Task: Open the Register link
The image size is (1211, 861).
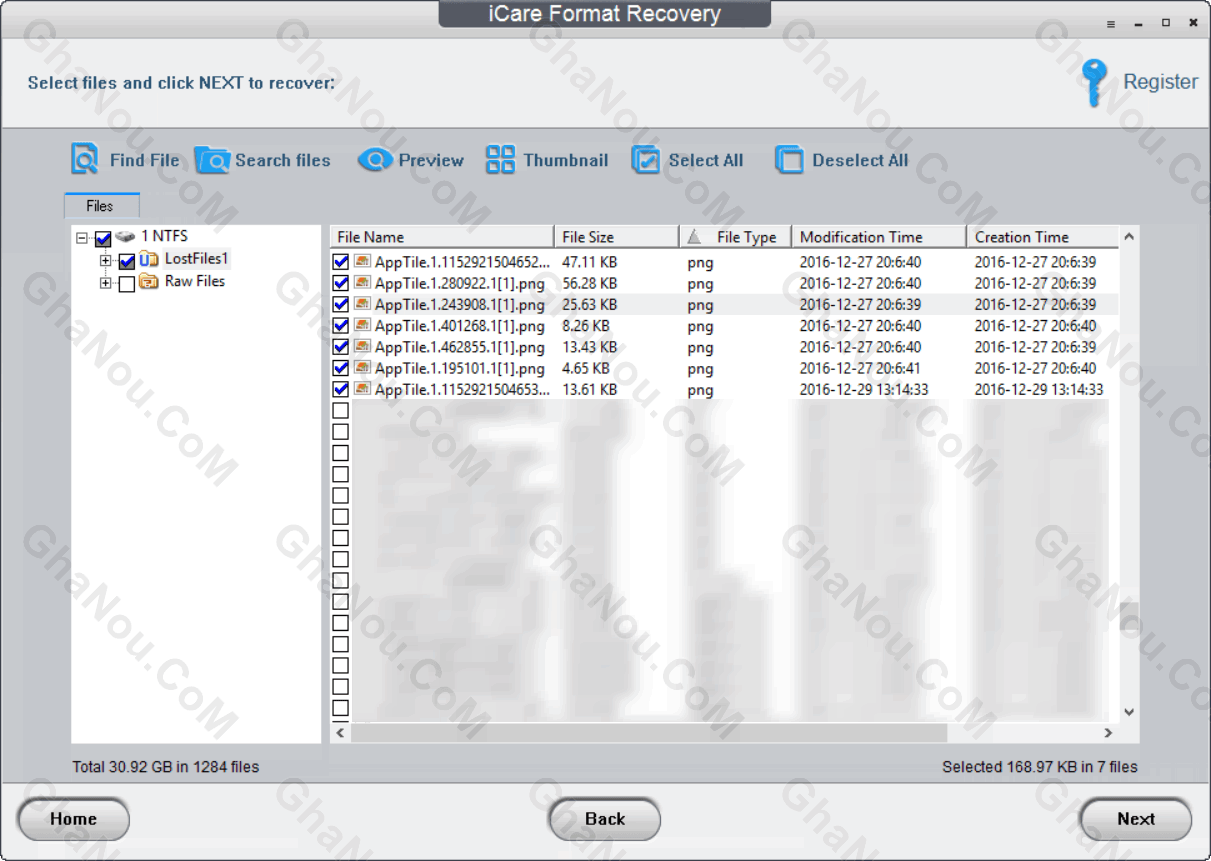Action: pyautogui.click(x=1160, y=82)
